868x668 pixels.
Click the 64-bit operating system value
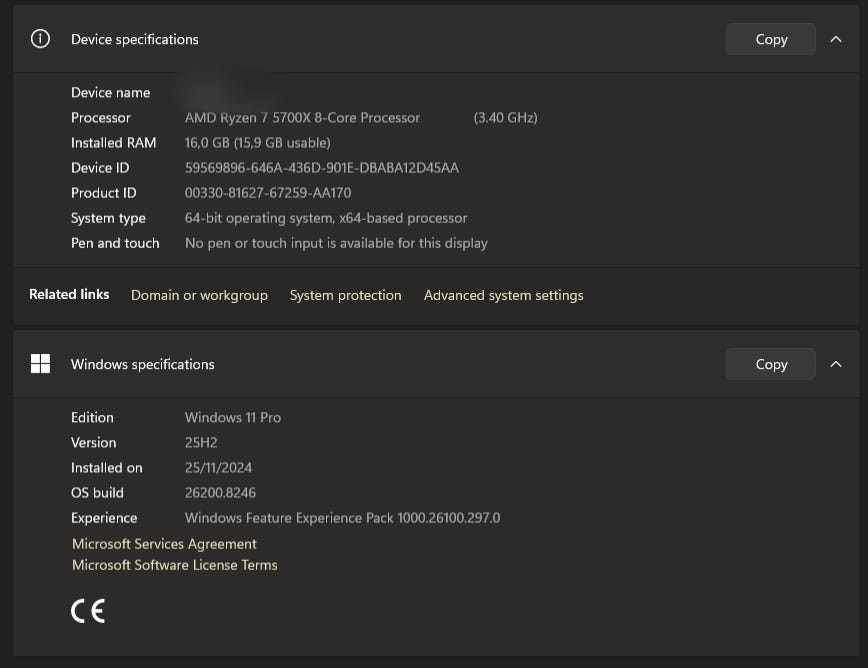pos(326,218)
